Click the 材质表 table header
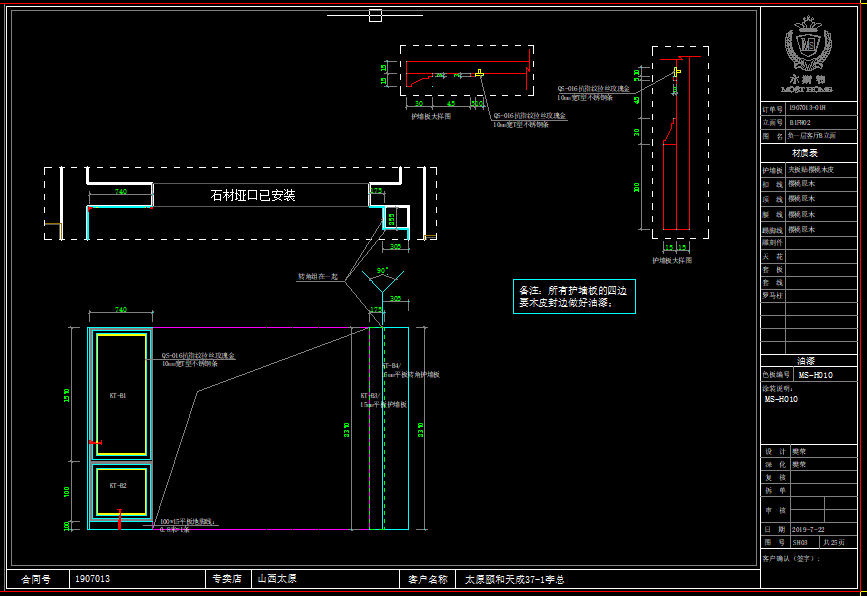 coord(805,153)
